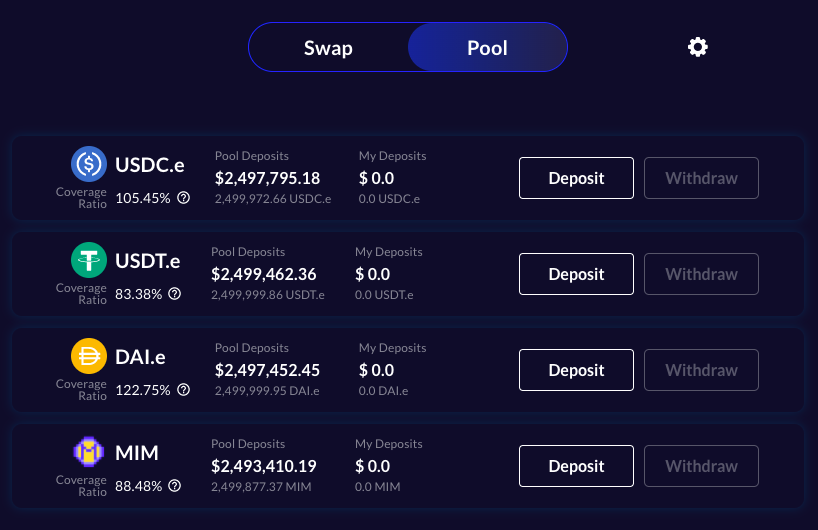Click the DAI.e token icon

point(89,356)
